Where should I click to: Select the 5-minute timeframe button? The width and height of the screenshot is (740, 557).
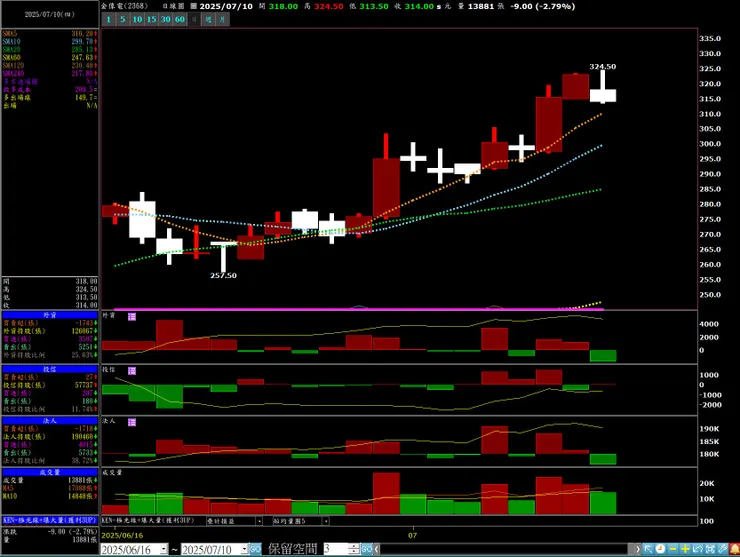[123, 19]
